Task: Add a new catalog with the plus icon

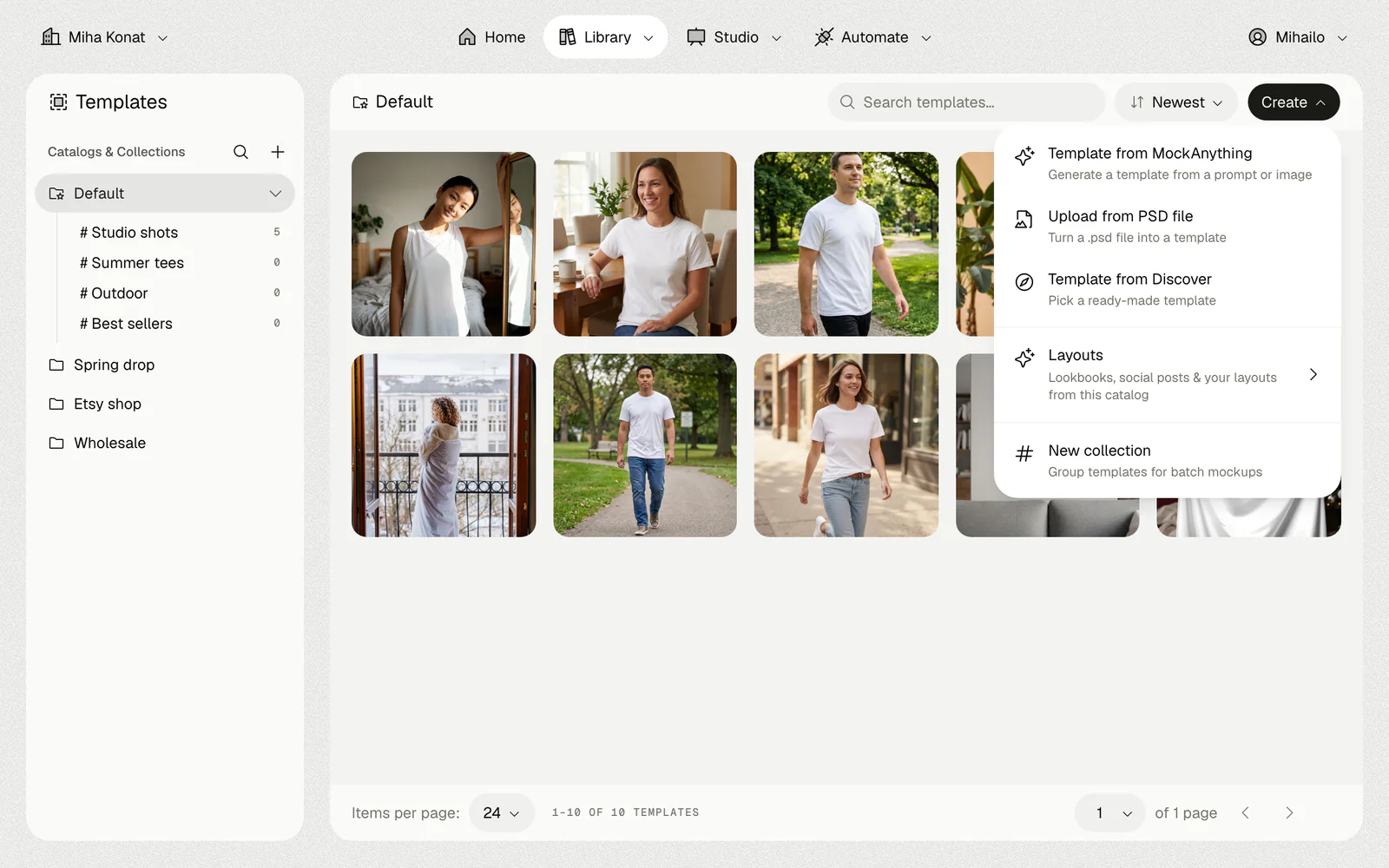Action: (278, 152)
